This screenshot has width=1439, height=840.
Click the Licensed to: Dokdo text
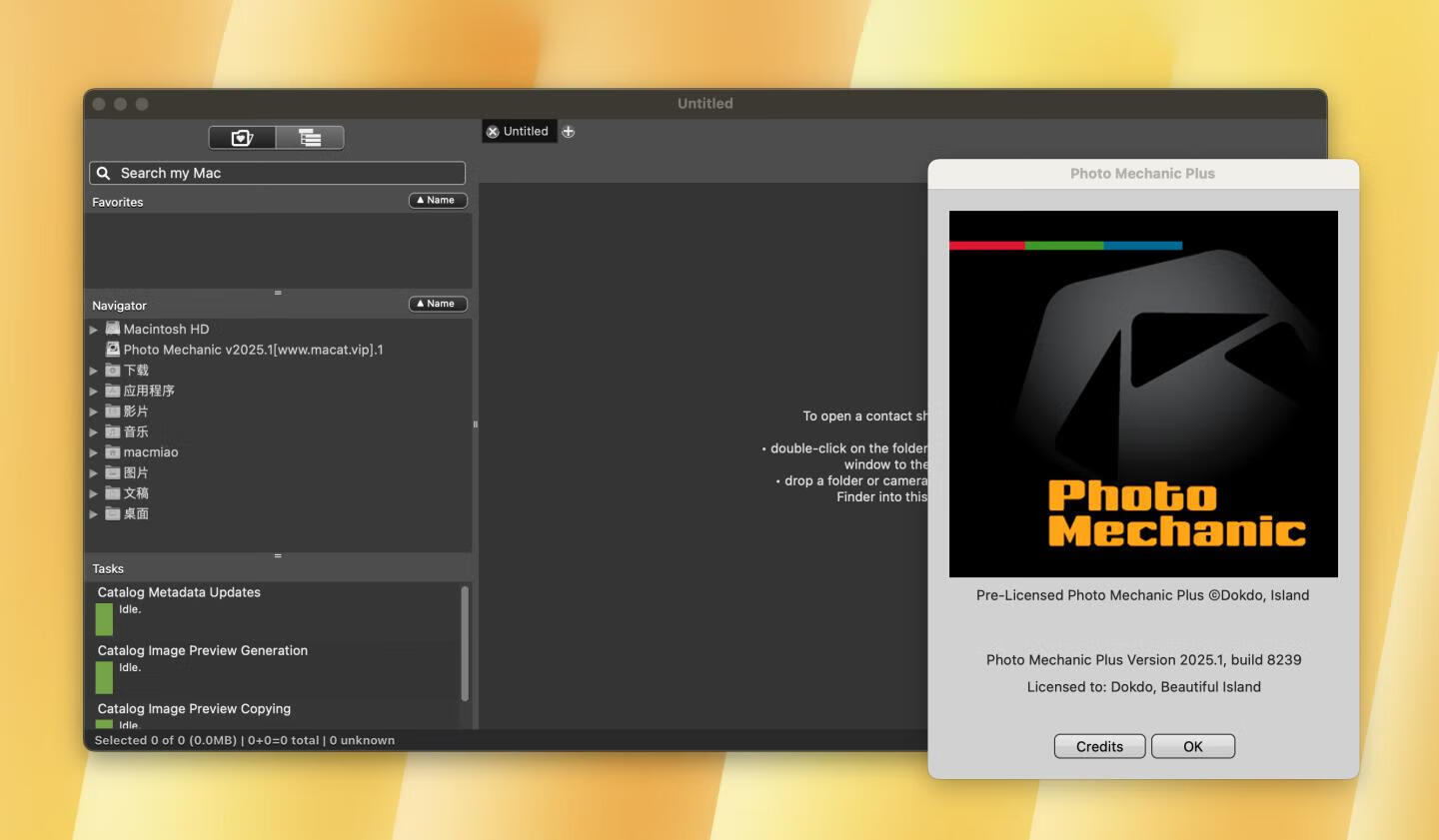point(1143,686)
